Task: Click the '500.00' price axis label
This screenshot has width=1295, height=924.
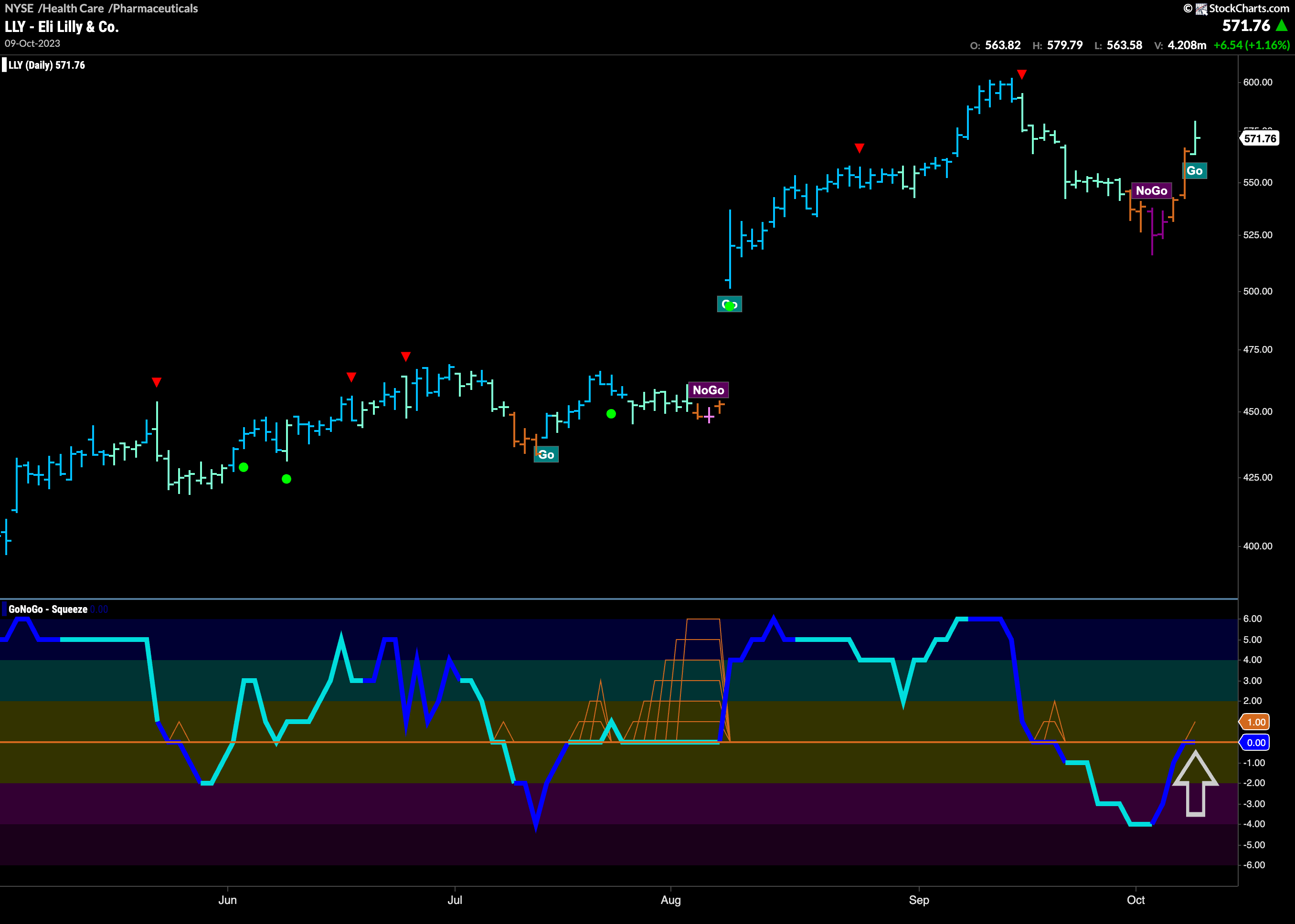Action: pos(1257,291)
